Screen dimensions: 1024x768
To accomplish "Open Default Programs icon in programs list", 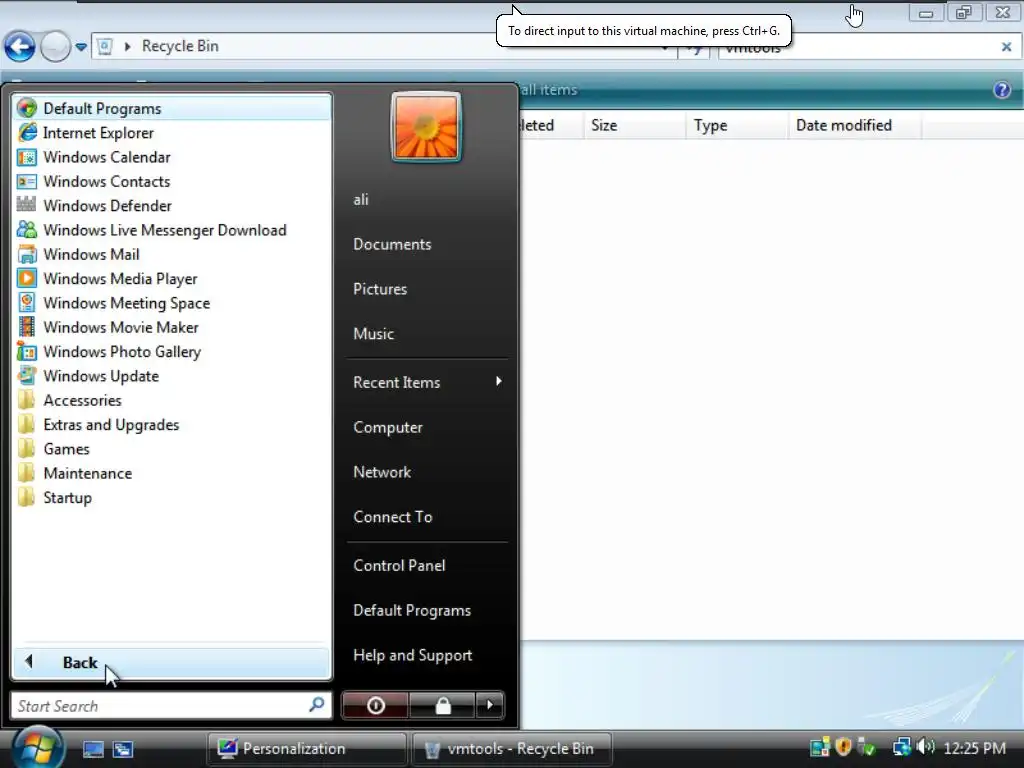I will tap(27, 108).
